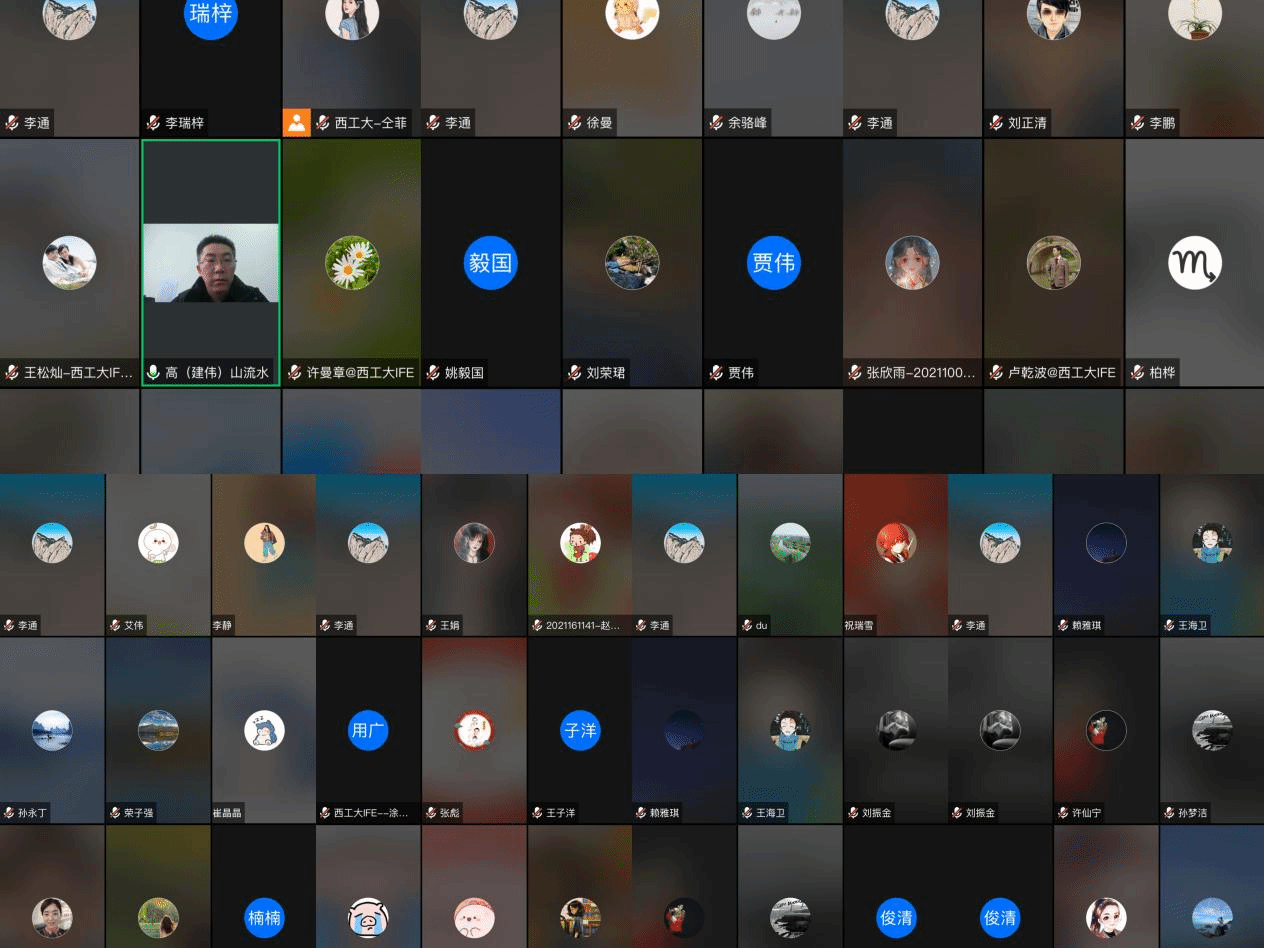
Task: Click the muted microphone icon beside 刘正清
Action: (x=997, y=123)
